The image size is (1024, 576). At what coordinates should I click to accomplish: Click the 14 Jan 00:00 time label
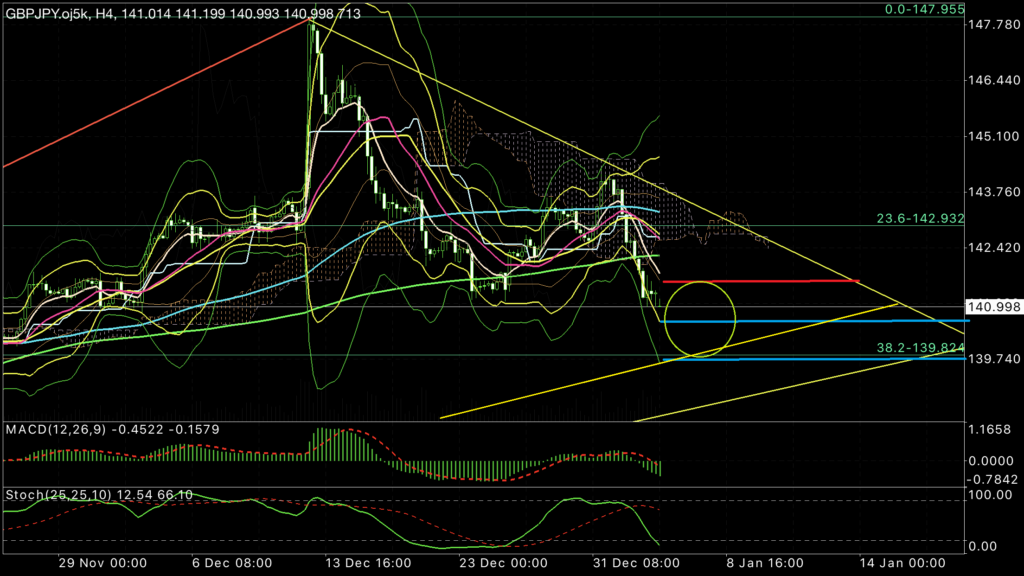(902, 563)
